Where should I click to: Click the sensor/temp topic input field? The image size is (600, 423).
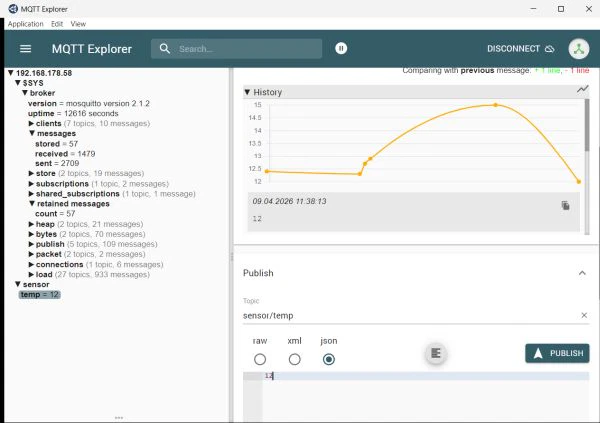tap(410, 315)
